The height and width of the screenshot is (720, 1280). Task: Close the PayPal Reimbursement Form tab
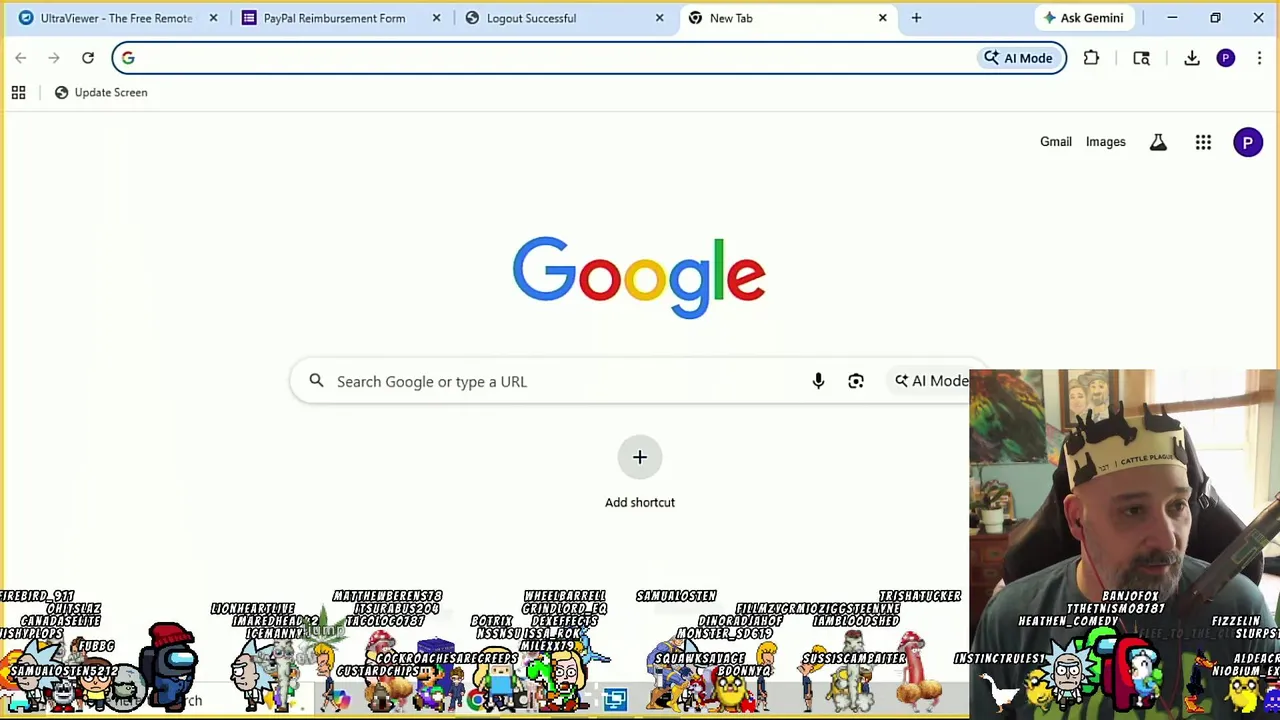tap(436, 18)
